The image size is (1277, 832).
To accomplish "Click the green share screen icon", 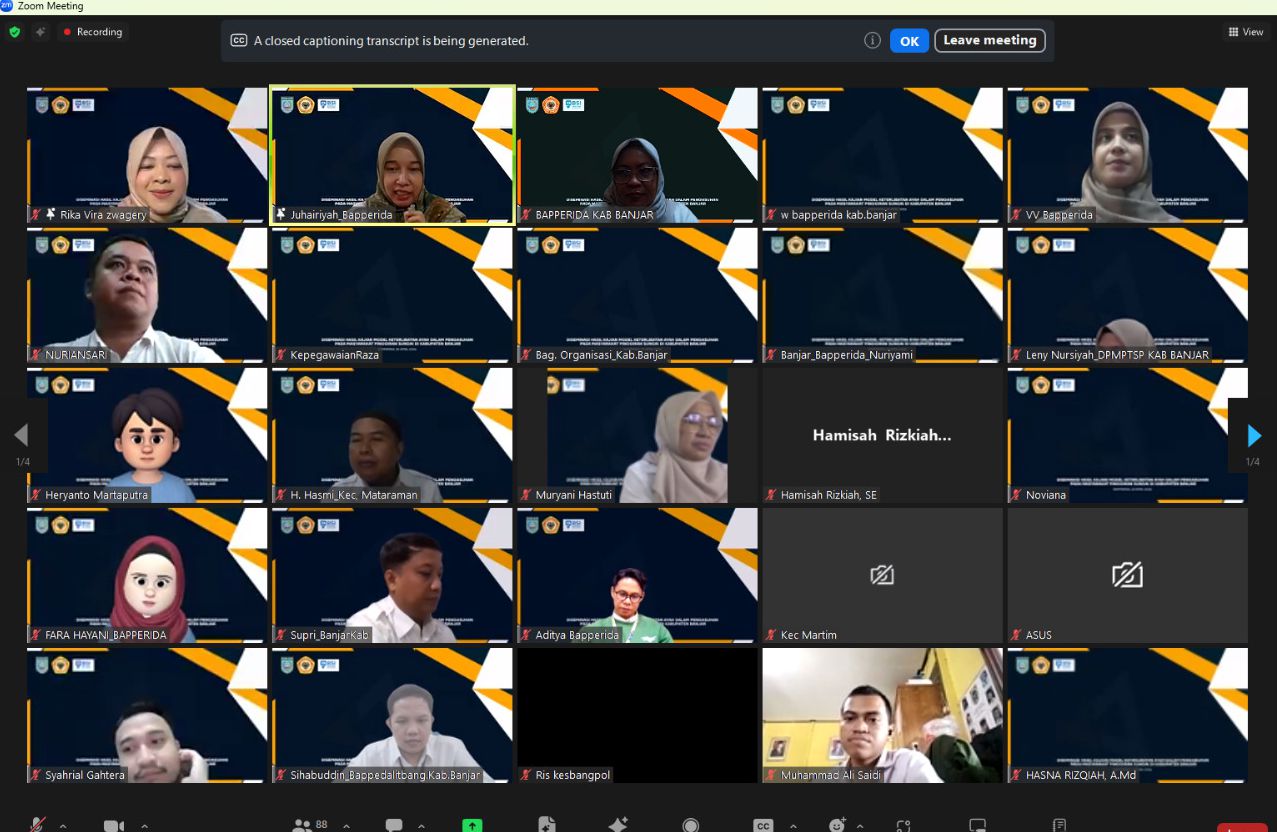I will click(472, 825).
